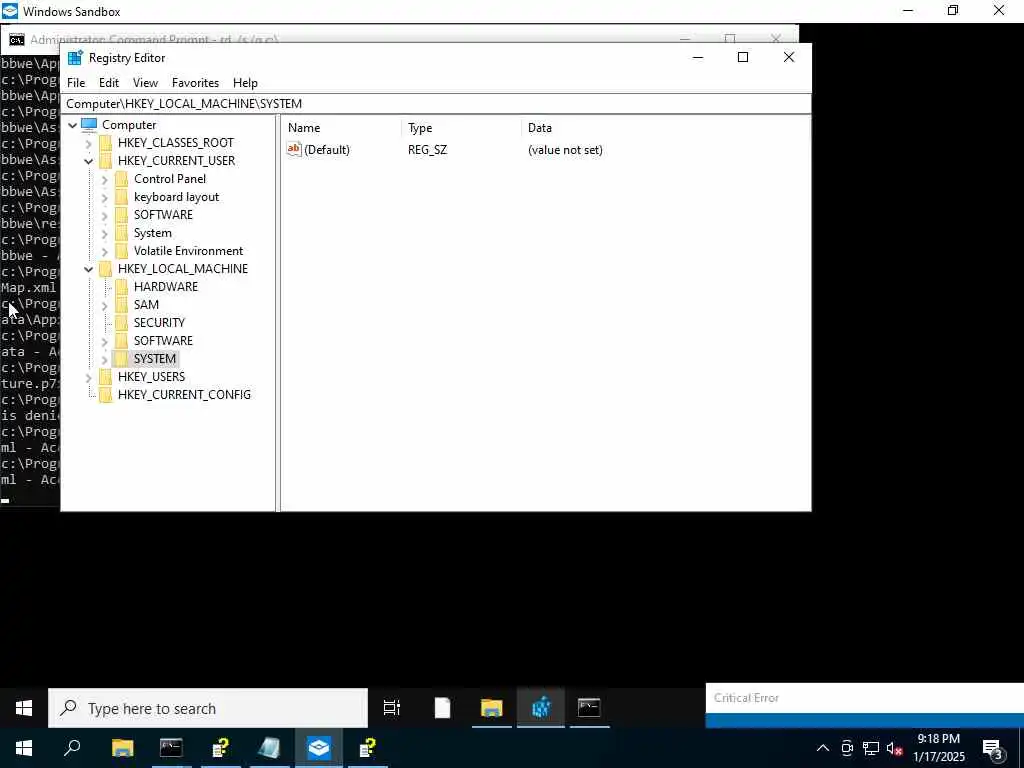Open the Help menu in Registry Editor
The width and height of the screenshot is (1024, 768).
245,83
